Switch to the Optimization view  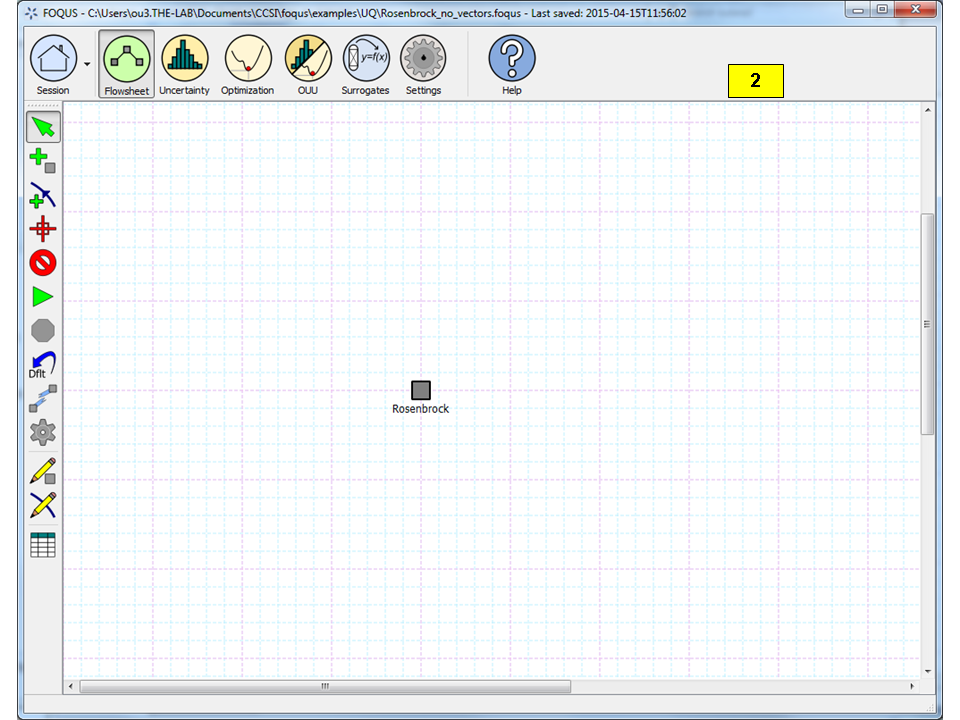[x=247, y=60]
